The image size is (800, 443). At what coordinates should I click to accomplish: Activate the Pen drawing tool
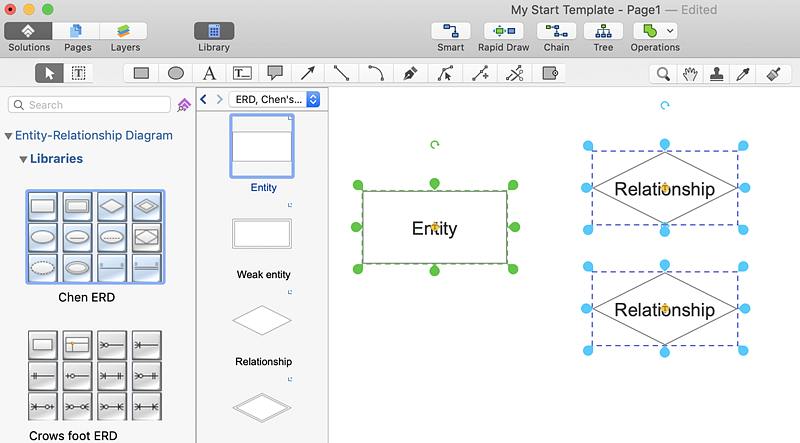tap(409, 73)
